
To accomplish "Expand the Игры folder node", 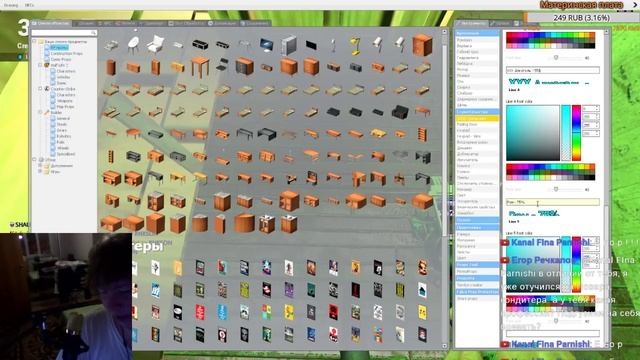I will pyautogui.click(x=40, y=171).
